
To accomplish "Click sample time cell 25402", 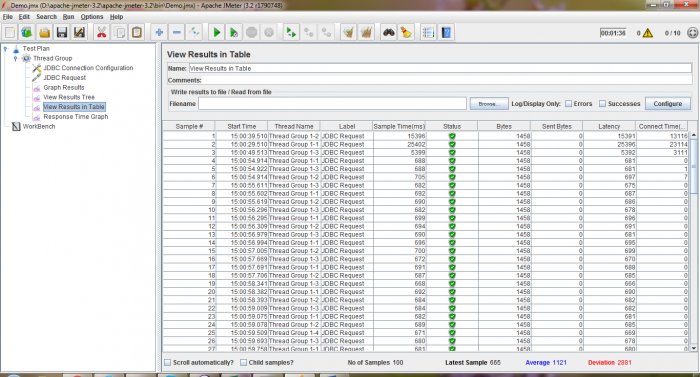I will pyautogui.click(x=400, y=144).
